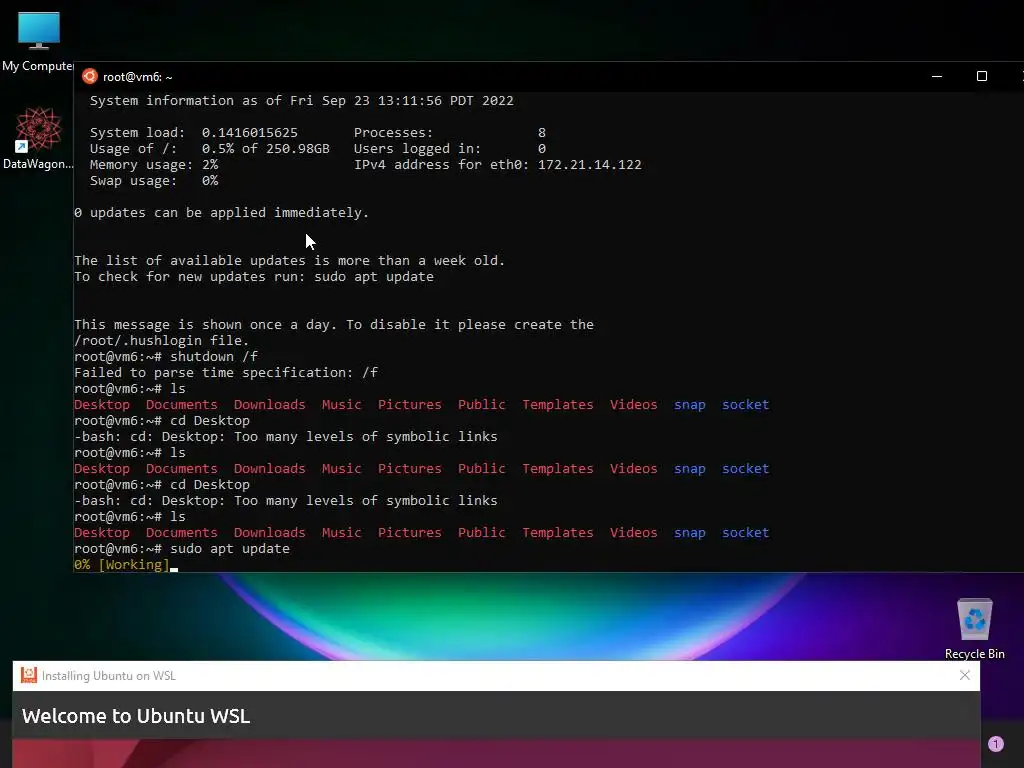
Task: Click the 'To check for new updates run' line
Action: [x=253, y=277]
